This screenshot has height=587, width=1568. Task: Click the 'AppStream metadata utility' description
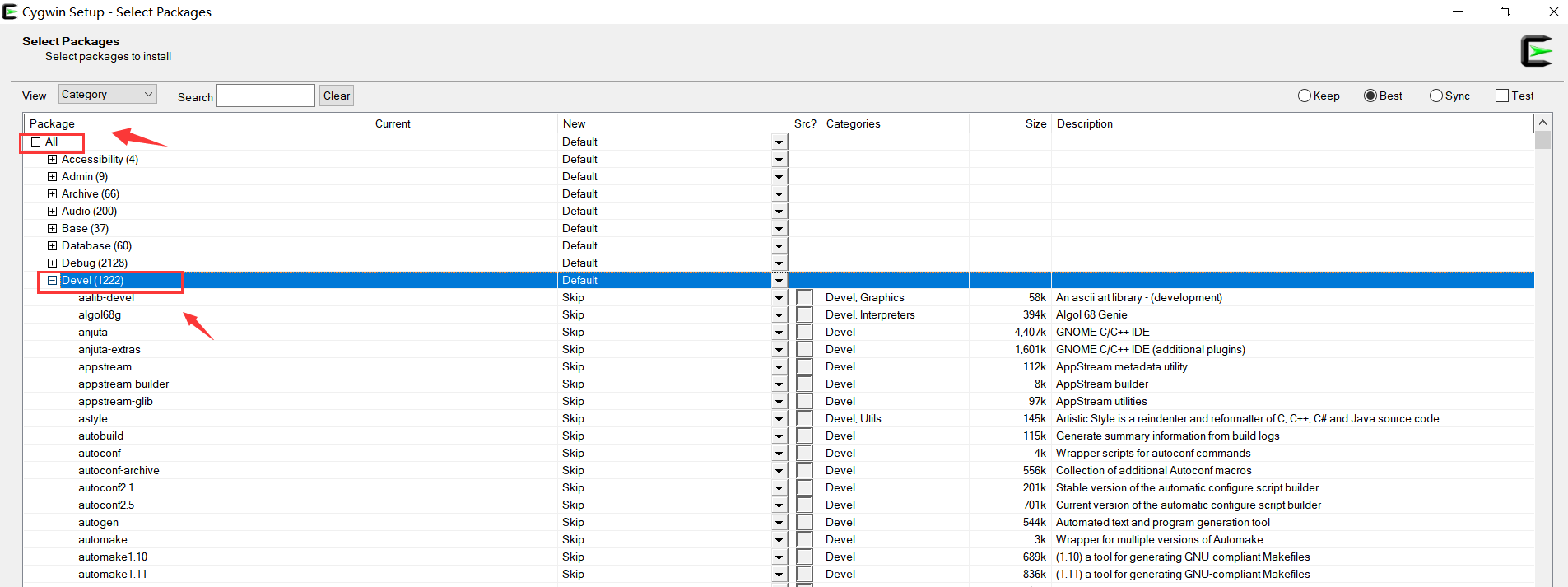click(1122, 367)
